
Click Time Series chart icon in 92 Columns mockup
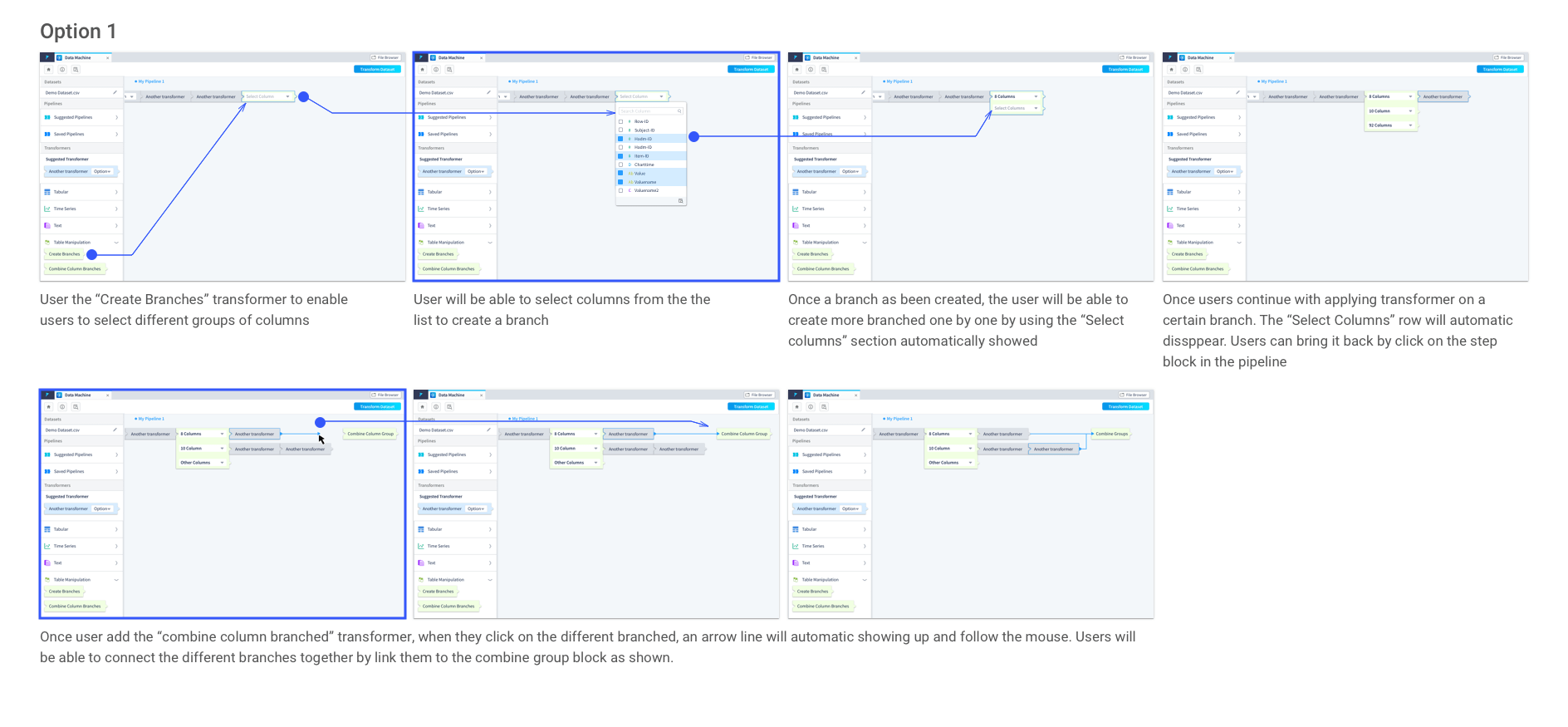click(x=1170, y=209)
